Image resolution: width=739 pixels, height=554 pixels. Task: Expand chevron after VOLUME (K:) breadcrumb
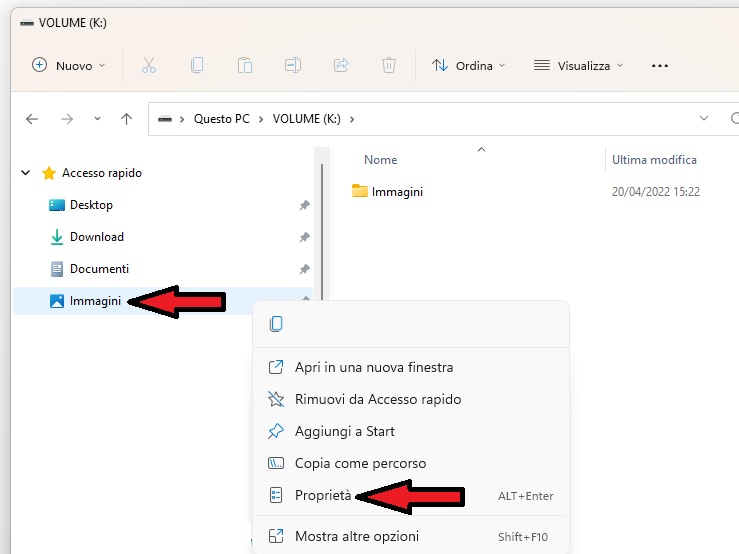click(352, 119)
